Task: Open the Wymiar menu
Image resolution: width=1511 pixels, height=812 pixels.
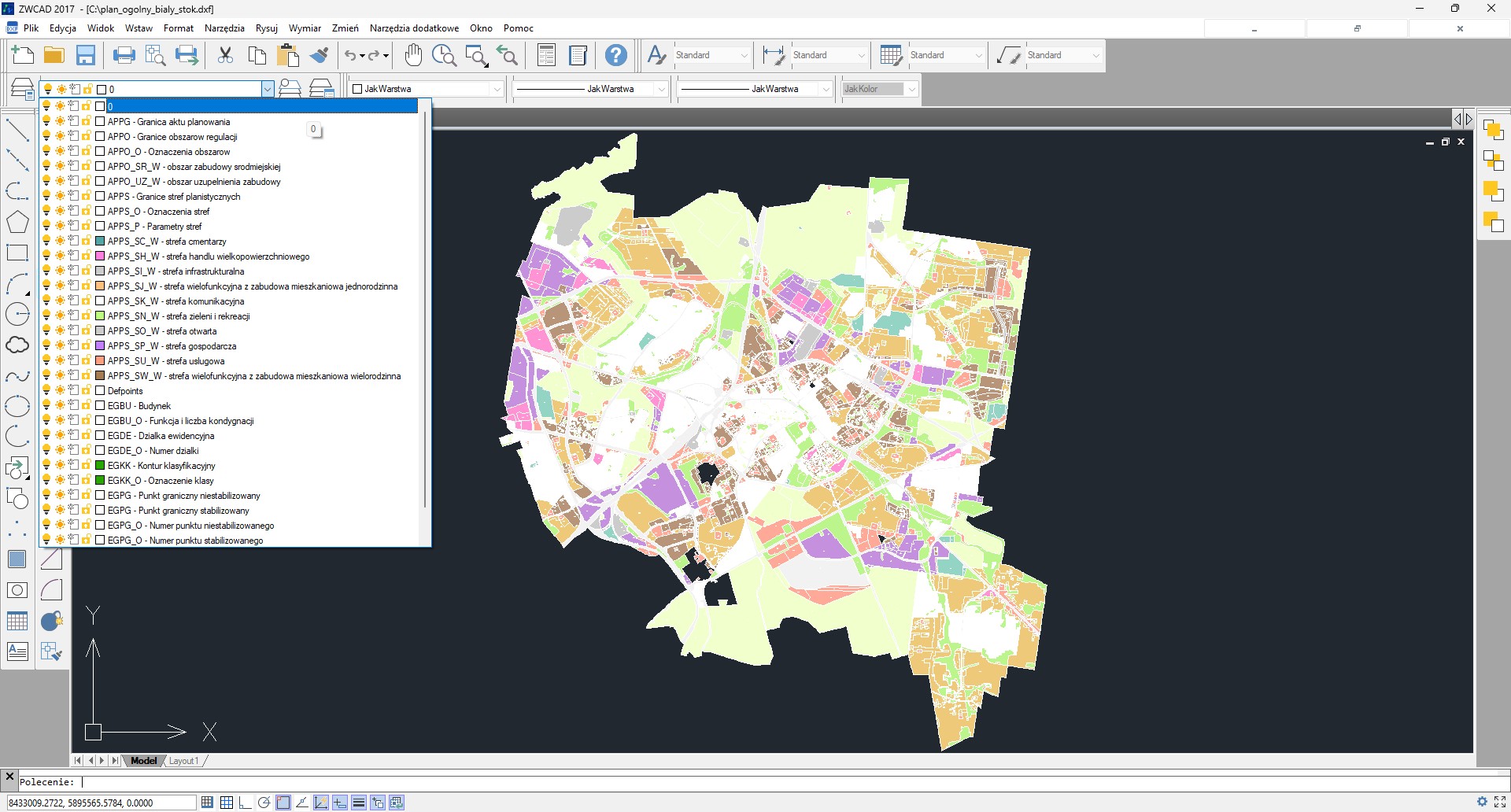Action: [305, 28]
